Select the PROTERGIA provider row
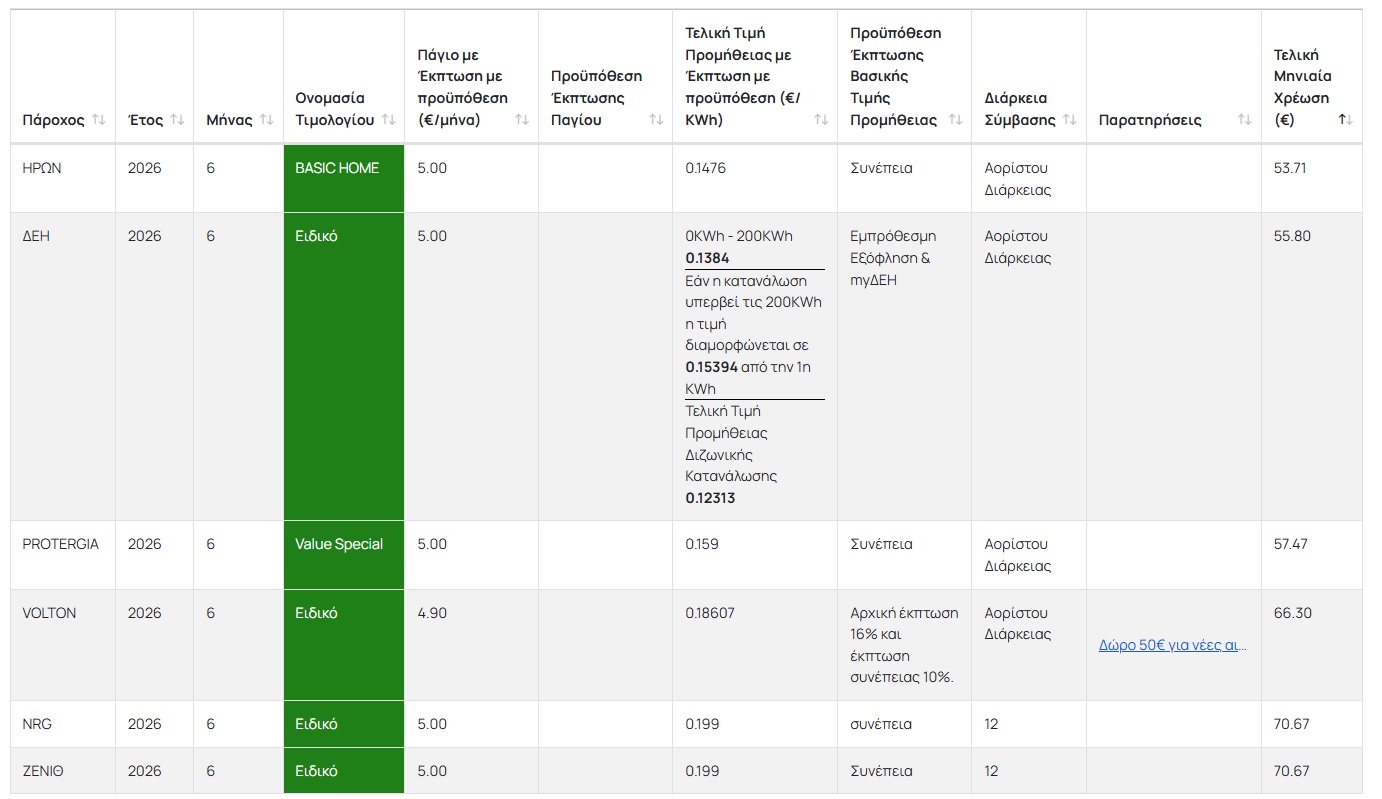This screenshot has height=799, width=1382. tap(686, 555)
